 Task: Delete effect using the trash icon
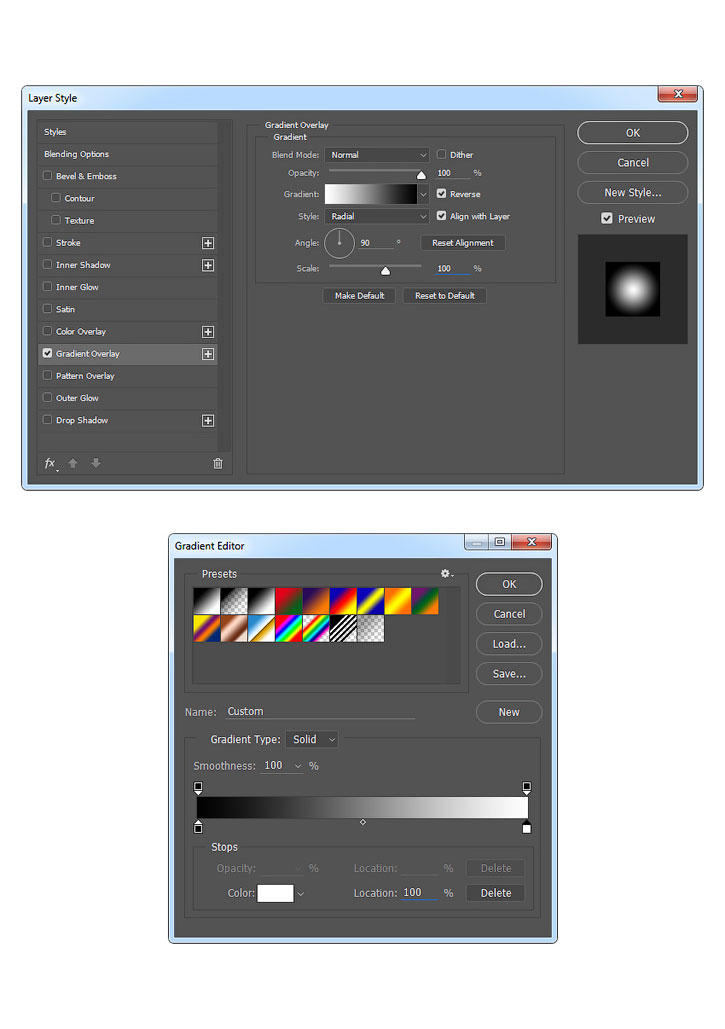tap(218, 463)
